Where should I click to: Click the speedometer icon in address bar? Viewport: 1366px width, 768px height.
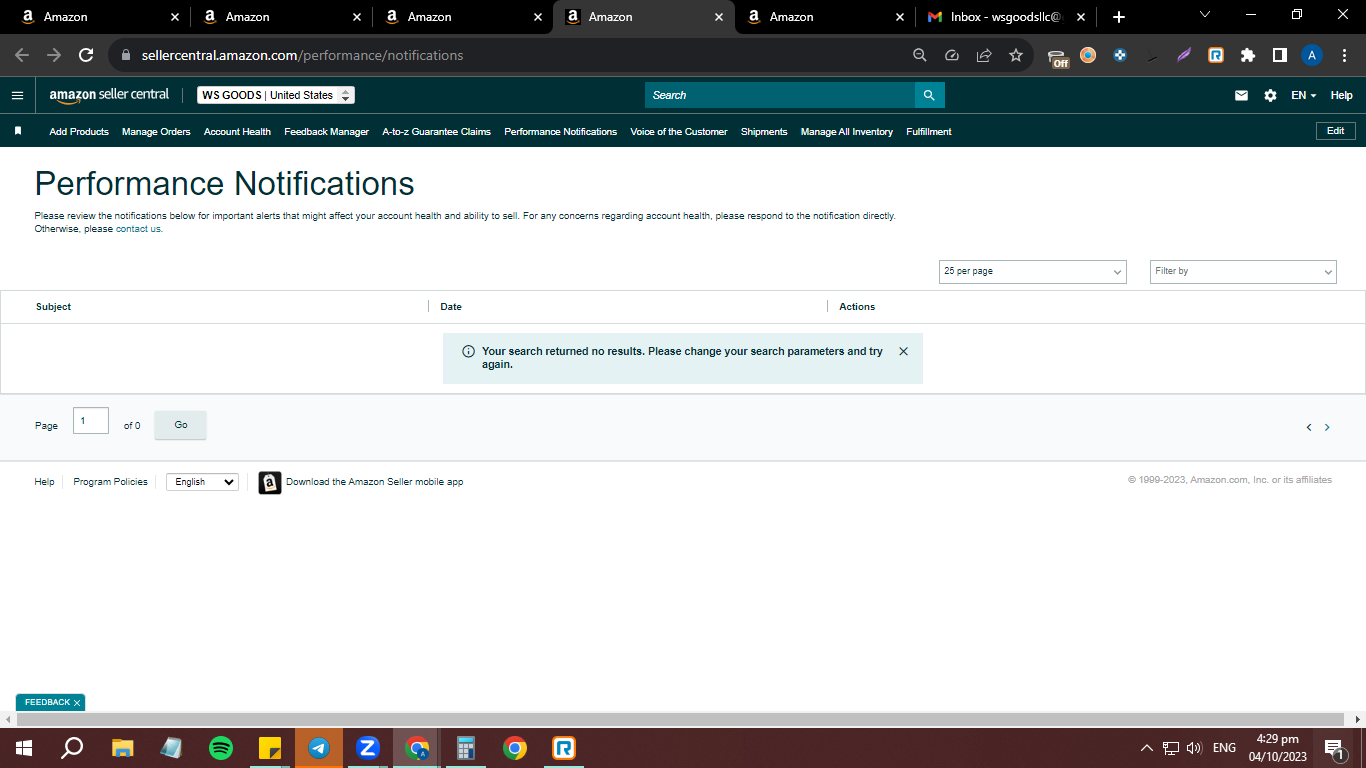(952, 55)
